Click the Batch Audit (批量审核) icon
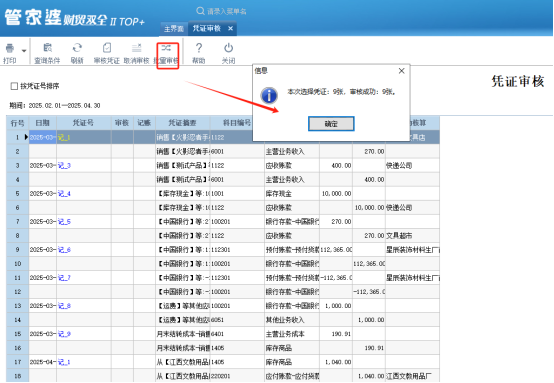 (166, 48)
